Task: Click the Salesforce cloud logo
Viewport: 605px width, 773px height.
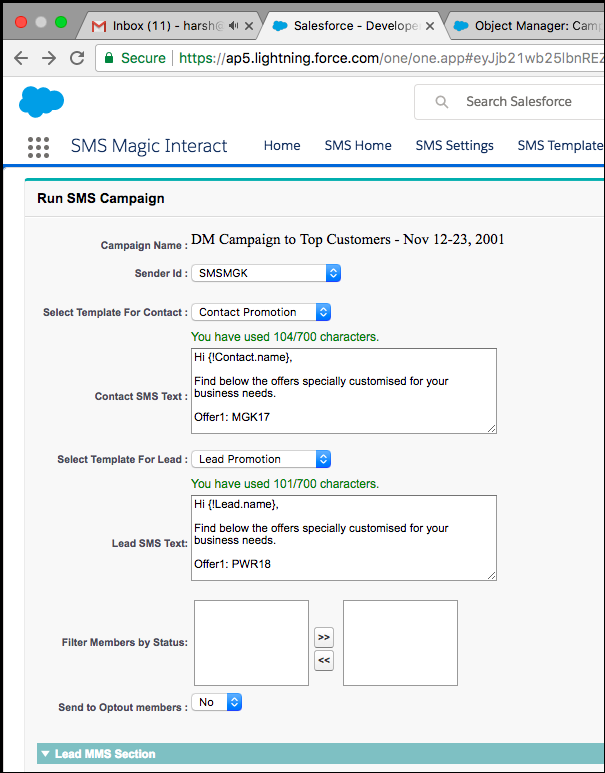Action: coord(41,102)
